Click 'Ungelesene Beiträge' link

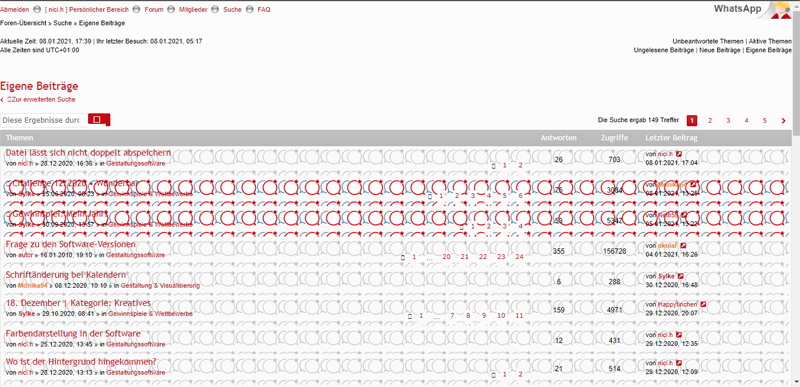[x=664, y=50]
